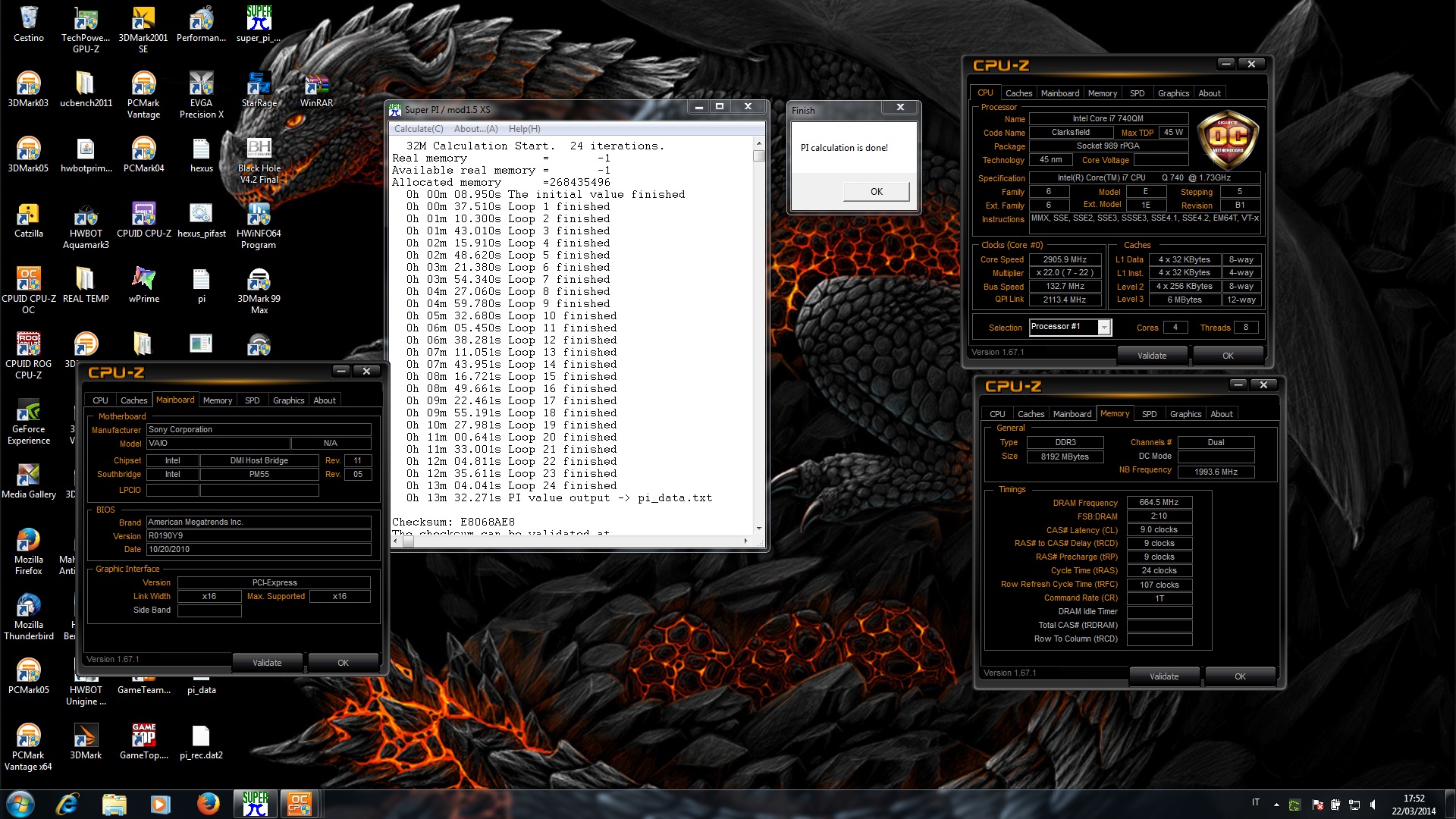Image resolution: width=1456 pixels, height=819 pixels.
Task: Click the Core Speed value 2905.9 MHz
Action: point(1064,259)
